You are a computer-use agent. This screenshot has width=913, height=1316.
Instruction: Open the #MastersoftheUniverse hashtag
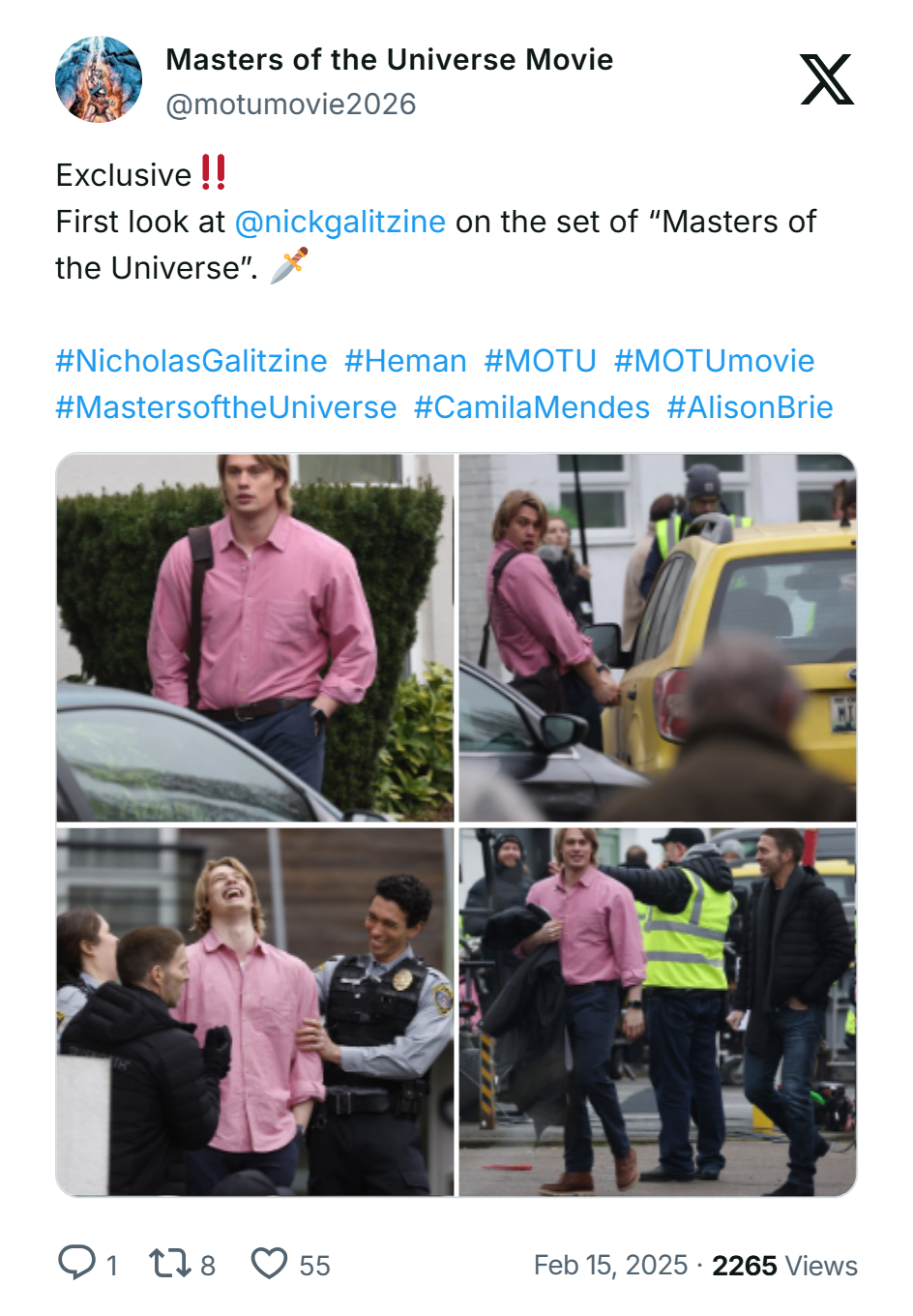click(226, 407)
